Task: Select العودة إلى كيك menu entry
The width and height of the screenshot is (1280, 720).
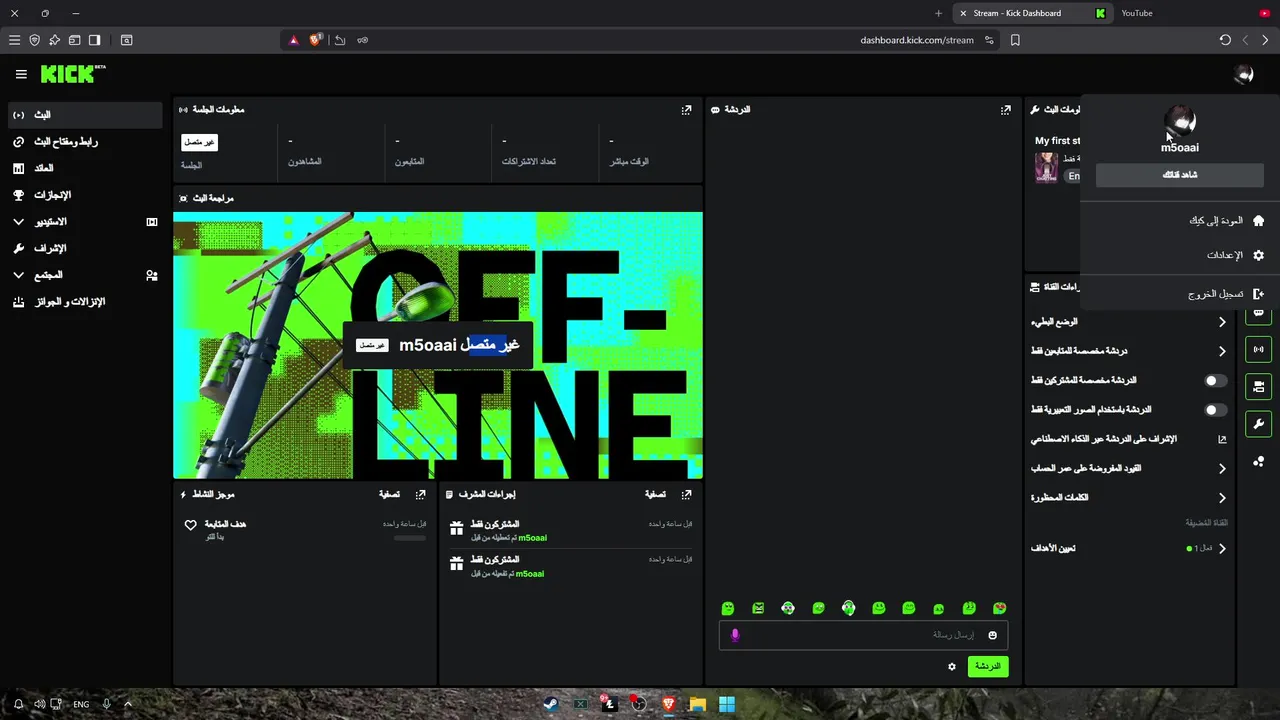Action: tap(1179, 220)
